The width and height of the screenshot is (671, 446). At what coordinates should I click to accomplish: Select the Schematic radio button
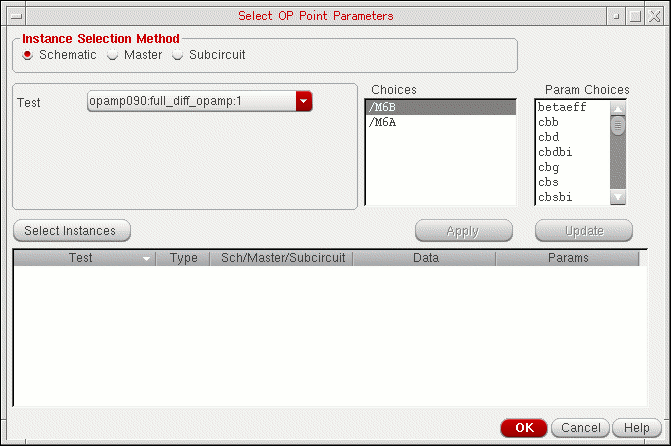tap(27, 55)
